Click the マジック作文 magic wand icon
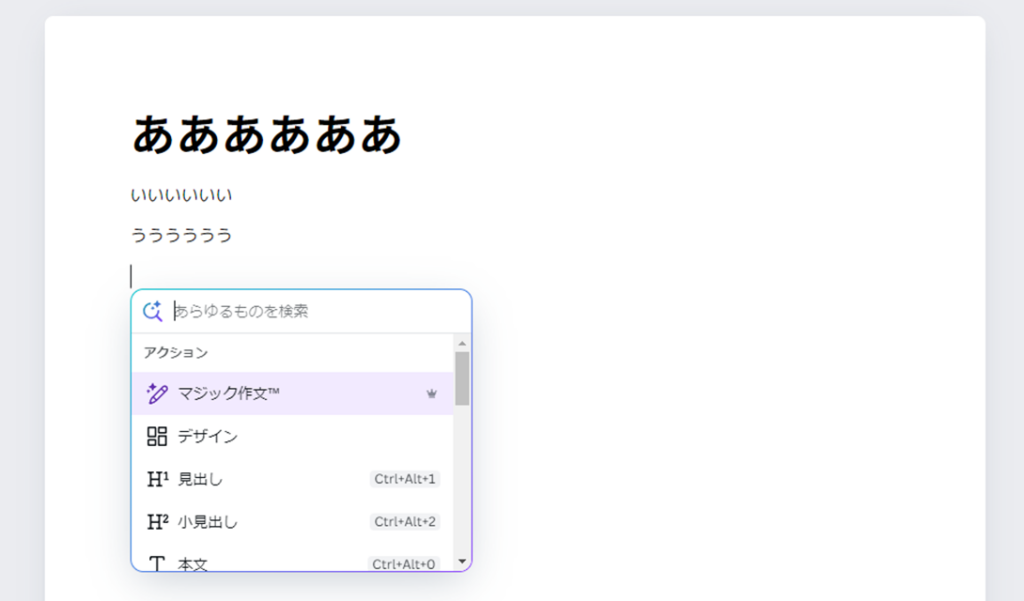 pos(156,394)
